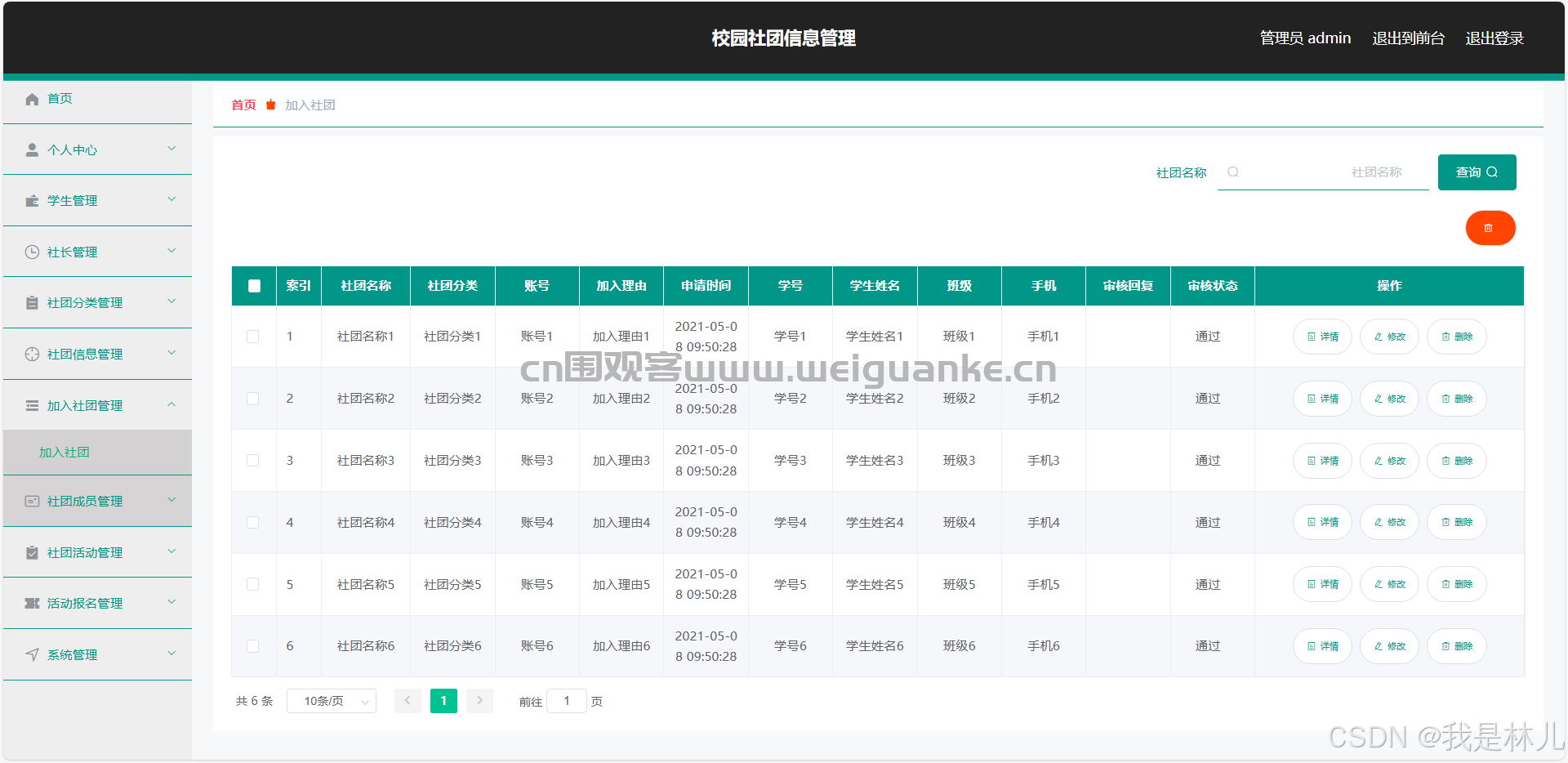
Task: Click 修改 button on row 社团名称2
Action: 1388,399
